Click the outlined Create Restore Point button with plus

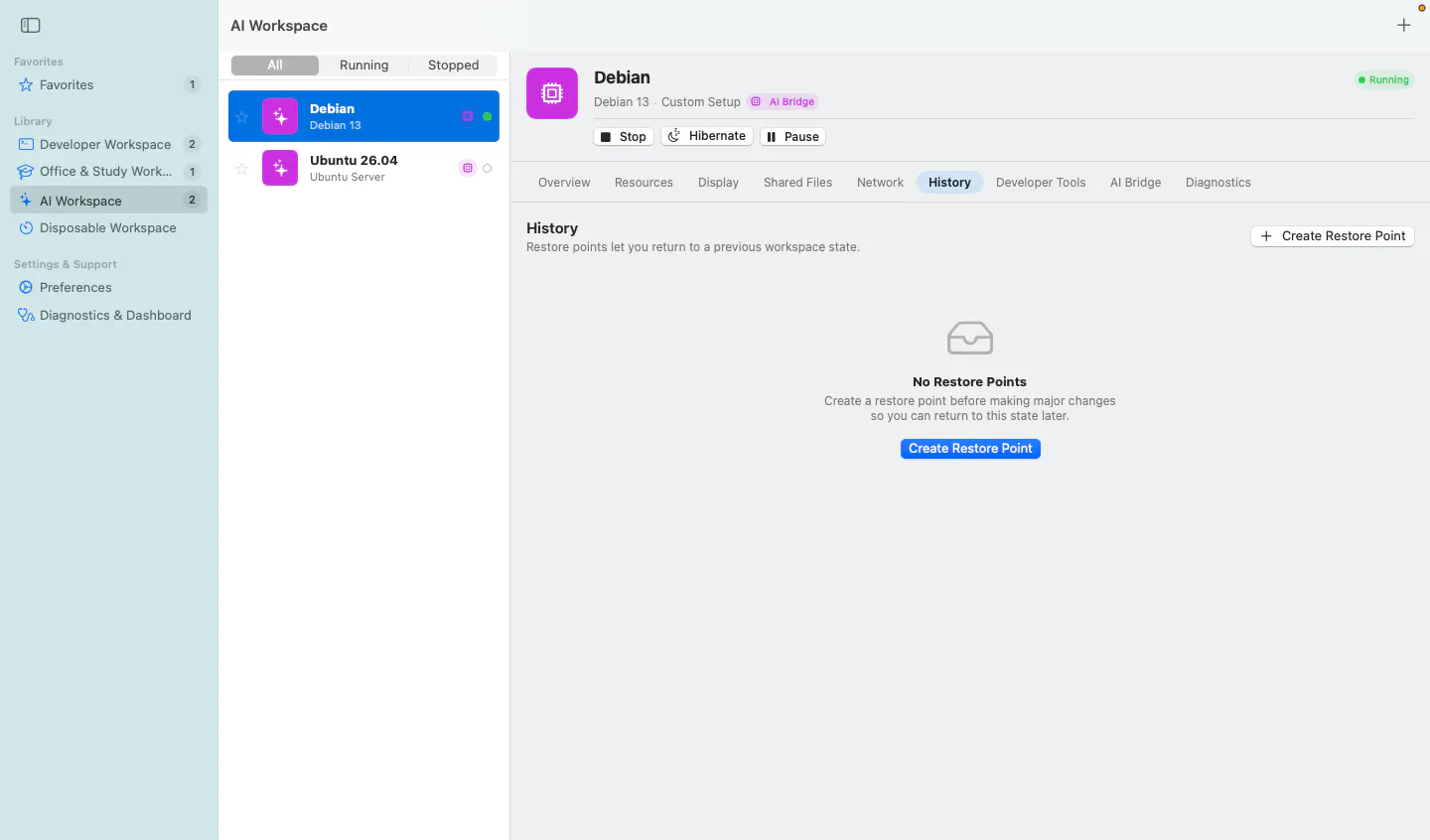click(1333, 236)
